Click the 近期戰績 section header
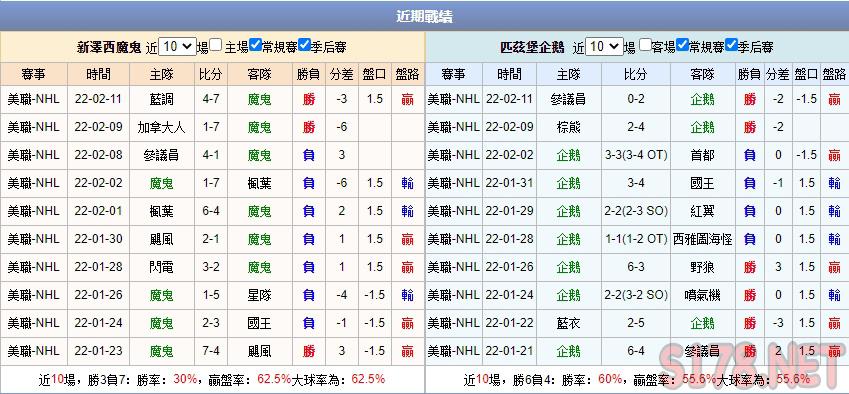The image size is (849, 394). pos(424,17)
